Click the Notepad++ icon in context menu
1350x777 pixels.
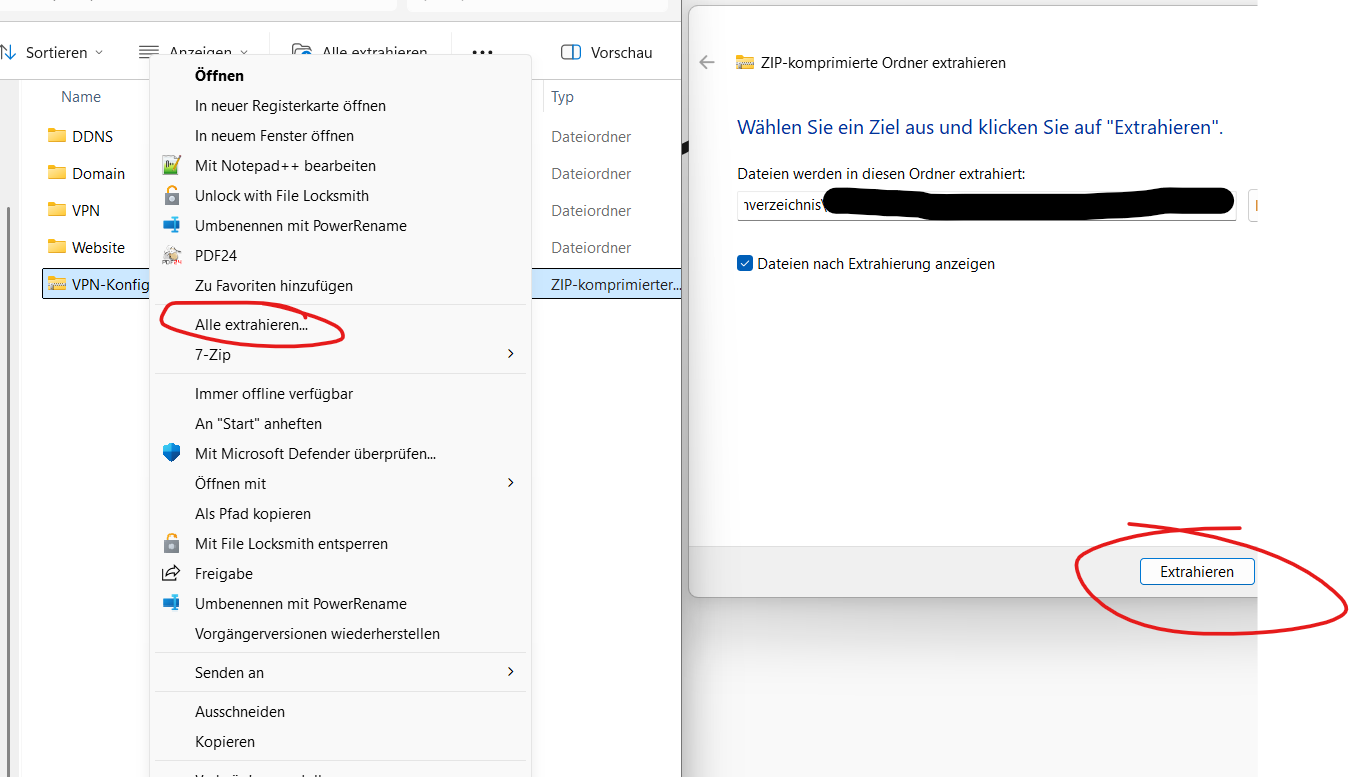pyautogui.click(x=172, y=165)
